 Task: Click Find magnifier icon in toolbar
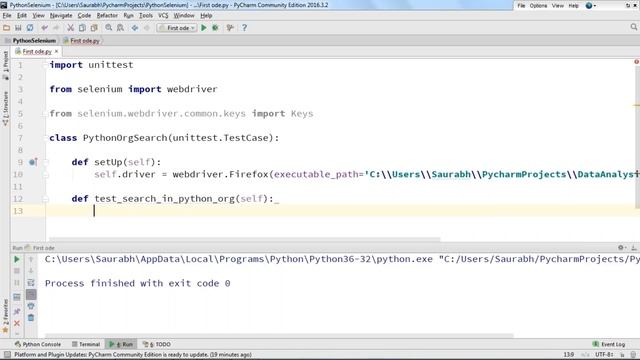(109, 28)
